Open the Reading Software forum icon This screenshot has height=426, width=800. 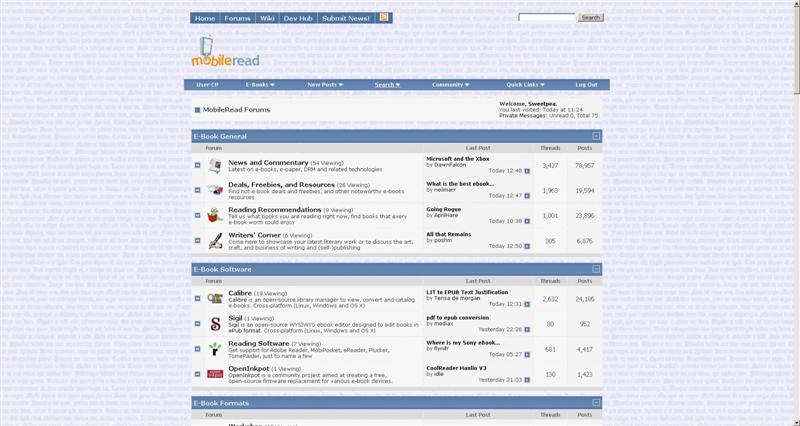click(x=215, y=349)
